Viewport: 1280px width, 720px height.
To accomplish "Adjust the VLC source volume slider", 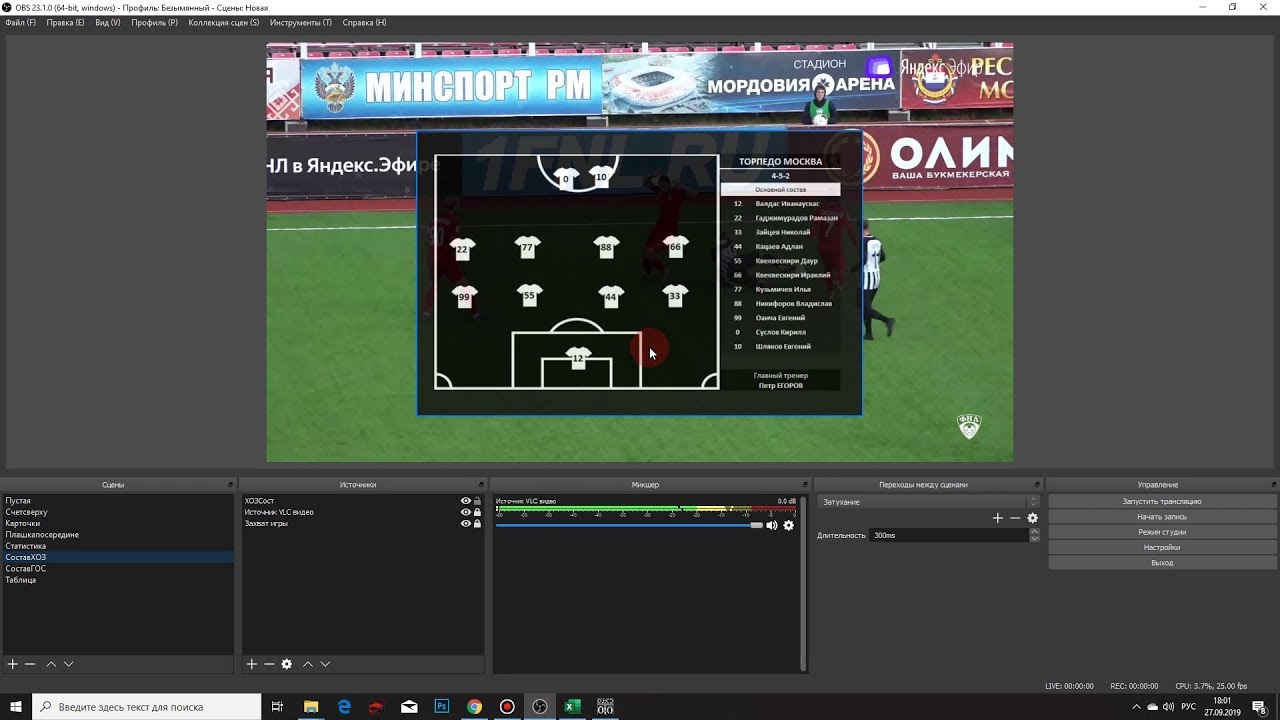I will [629, 525].
